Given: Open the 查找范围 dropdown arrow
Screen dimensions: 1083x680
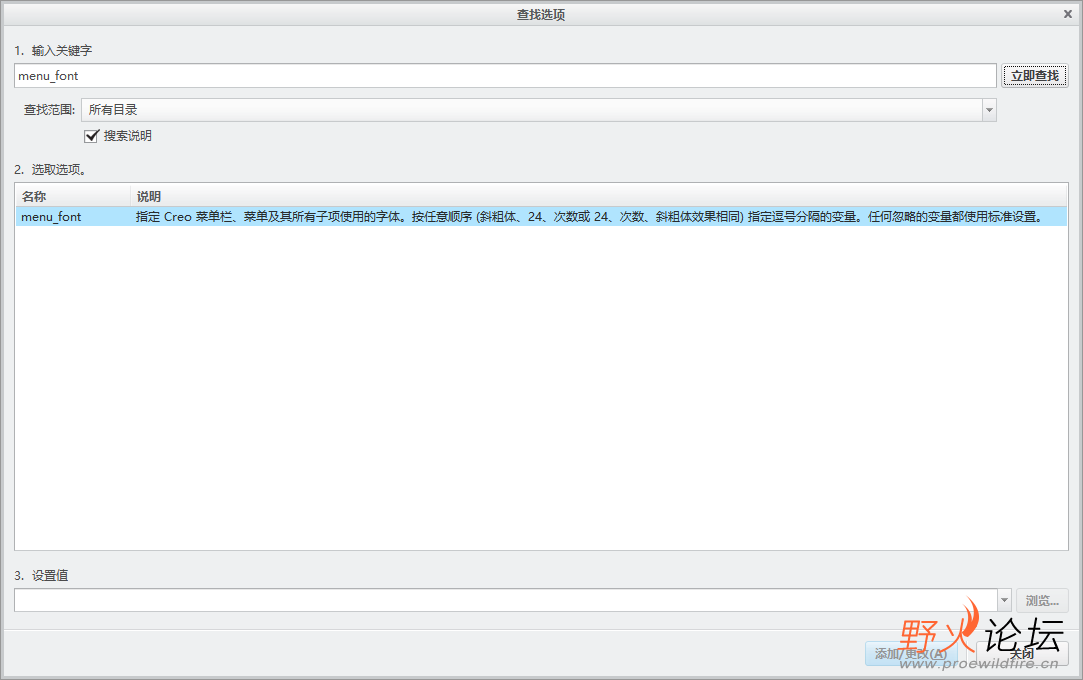Looking at the screenshot, I should coord(989,110).
